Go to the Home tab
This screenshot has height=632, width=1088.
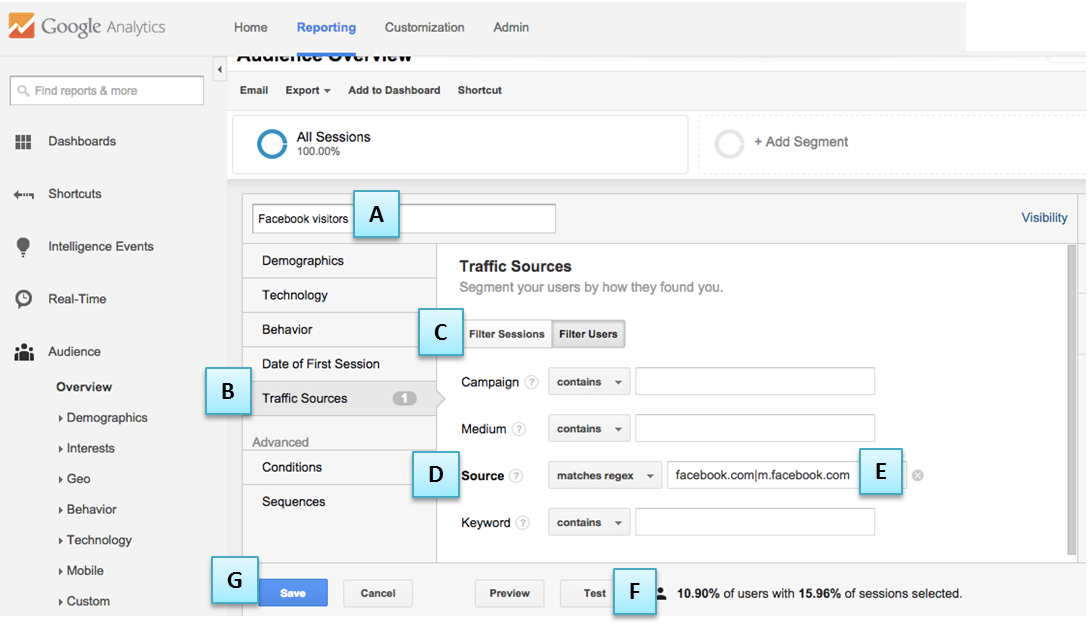pyautogui.click(x=250, y=28)
